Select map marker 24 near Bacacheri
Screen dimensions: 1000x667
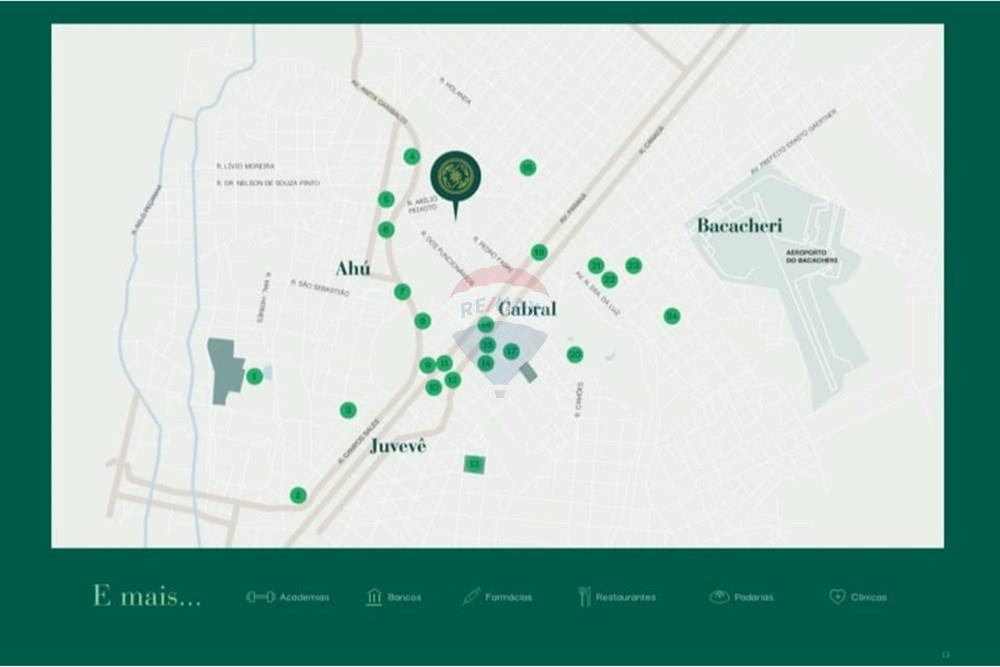(x=672, y=316)
